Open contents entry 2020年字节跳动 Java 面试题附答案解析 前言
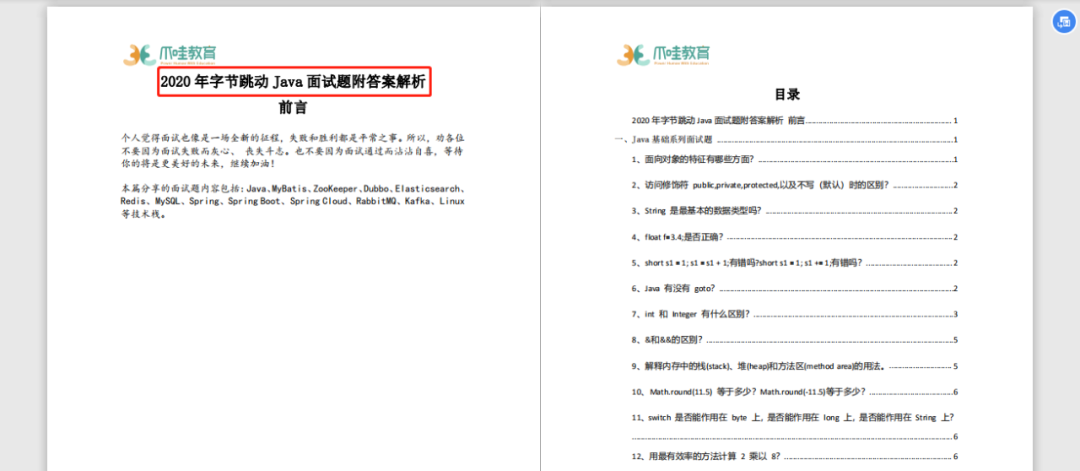Viewport: 1080px width, 471px height. 794,121
